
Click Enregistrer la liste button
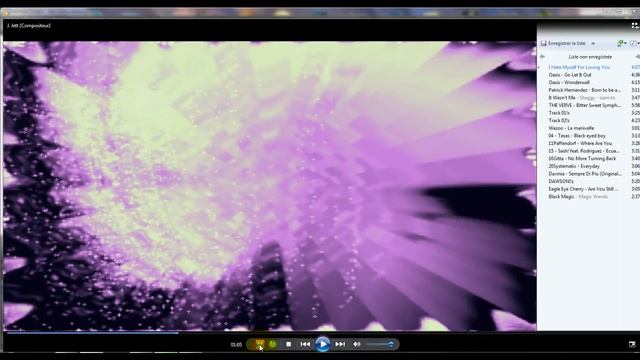pos(563,43)
